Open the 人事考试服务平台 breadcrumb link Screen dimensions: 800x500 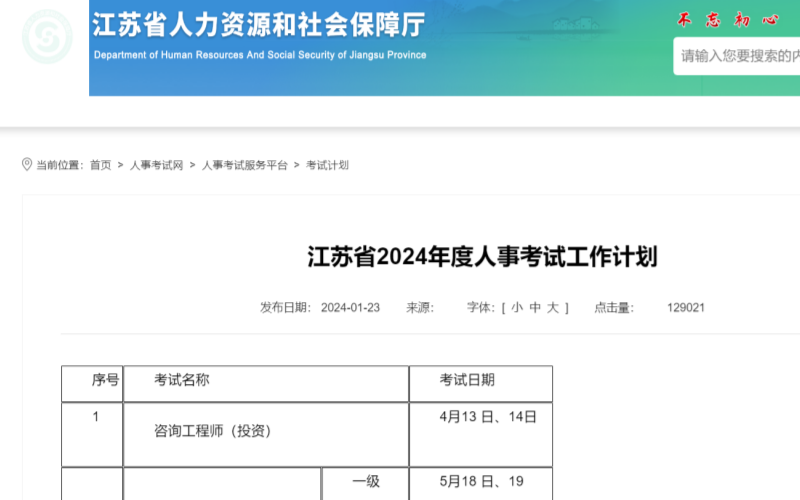point(244,165)
